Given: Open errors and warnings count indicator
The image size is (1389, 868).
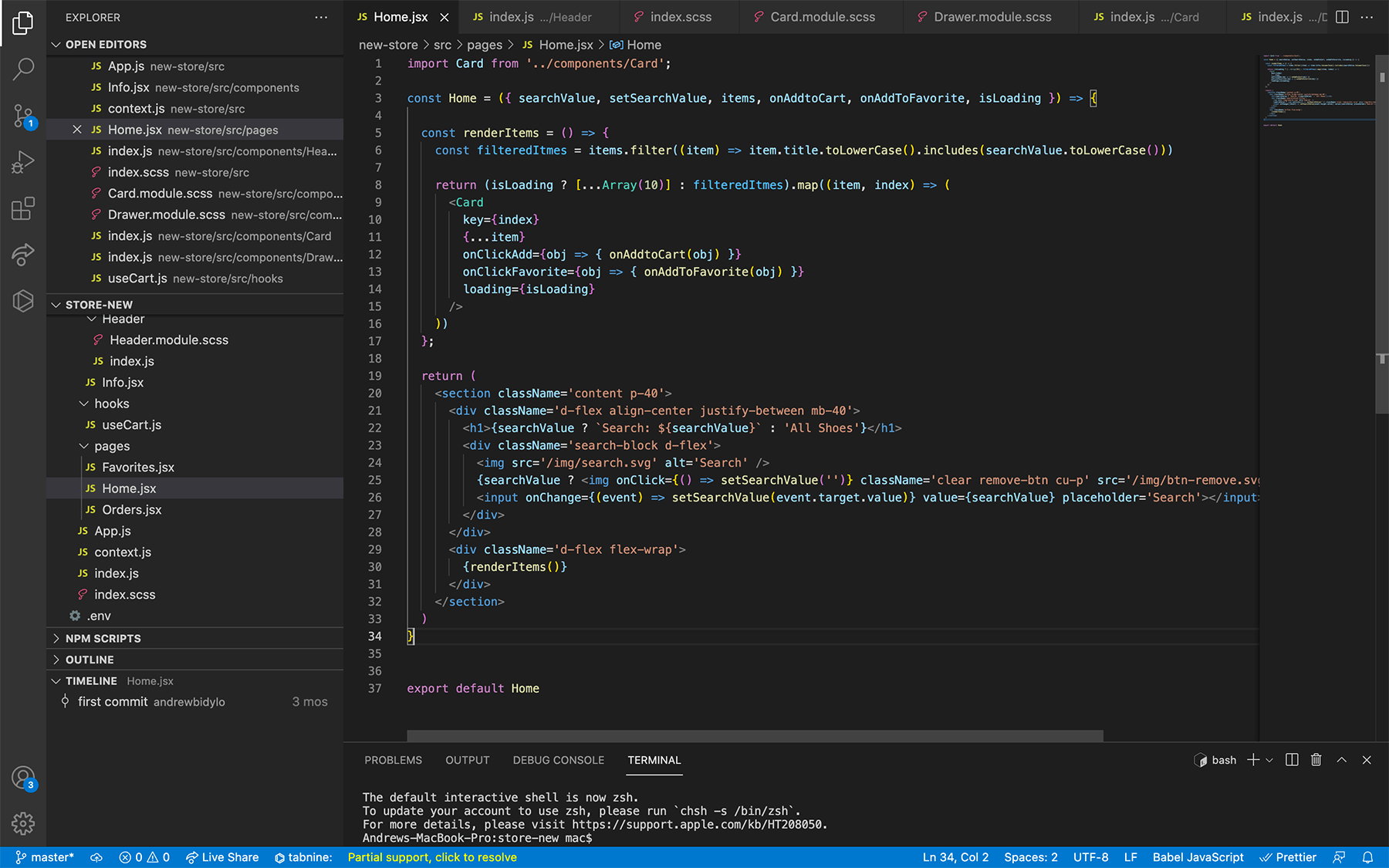Looking at the screenshot, I should [144, 857].
